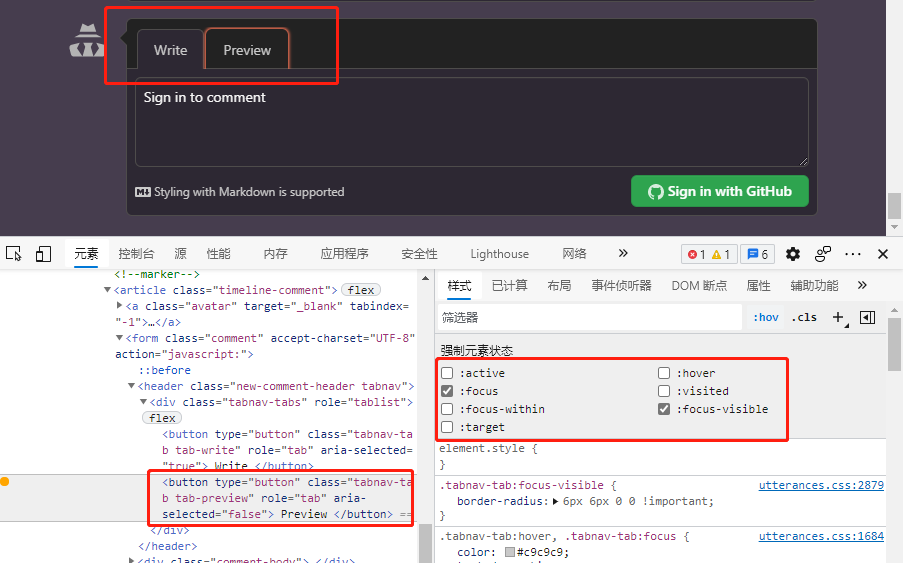This screenshot has height=563, width=903.
Task: Click the errors and warnings counter badge
Action: pyautogui.click(x=709, y=254)
